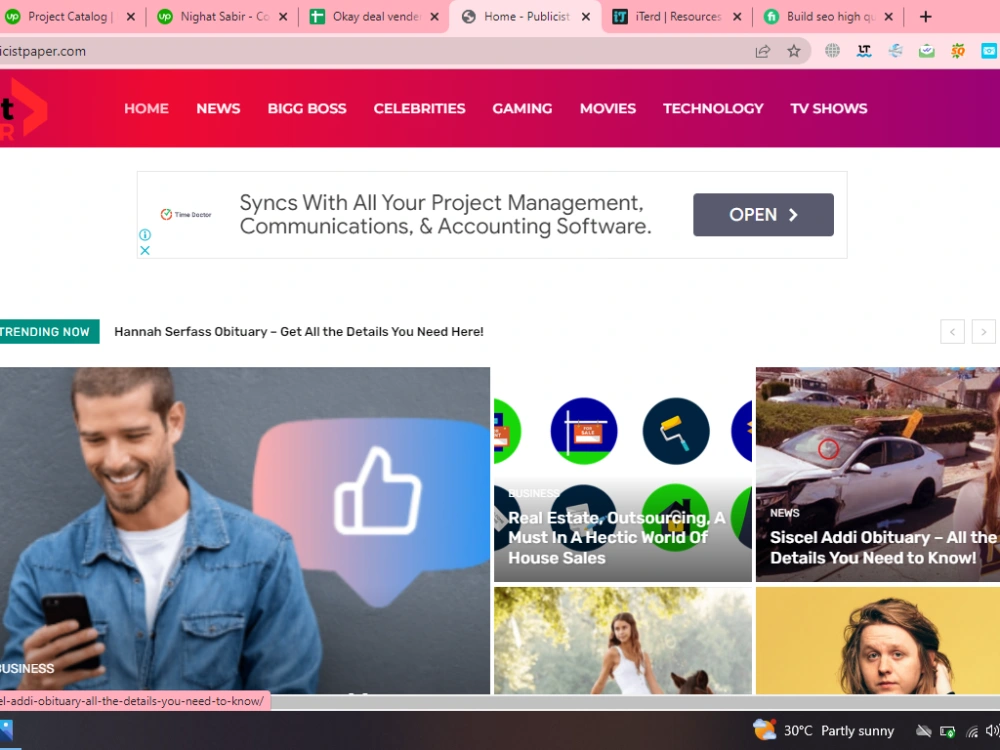1000x750 pixels.
Task: Open the GAMING menu section
Action: (x=522, y=108)
